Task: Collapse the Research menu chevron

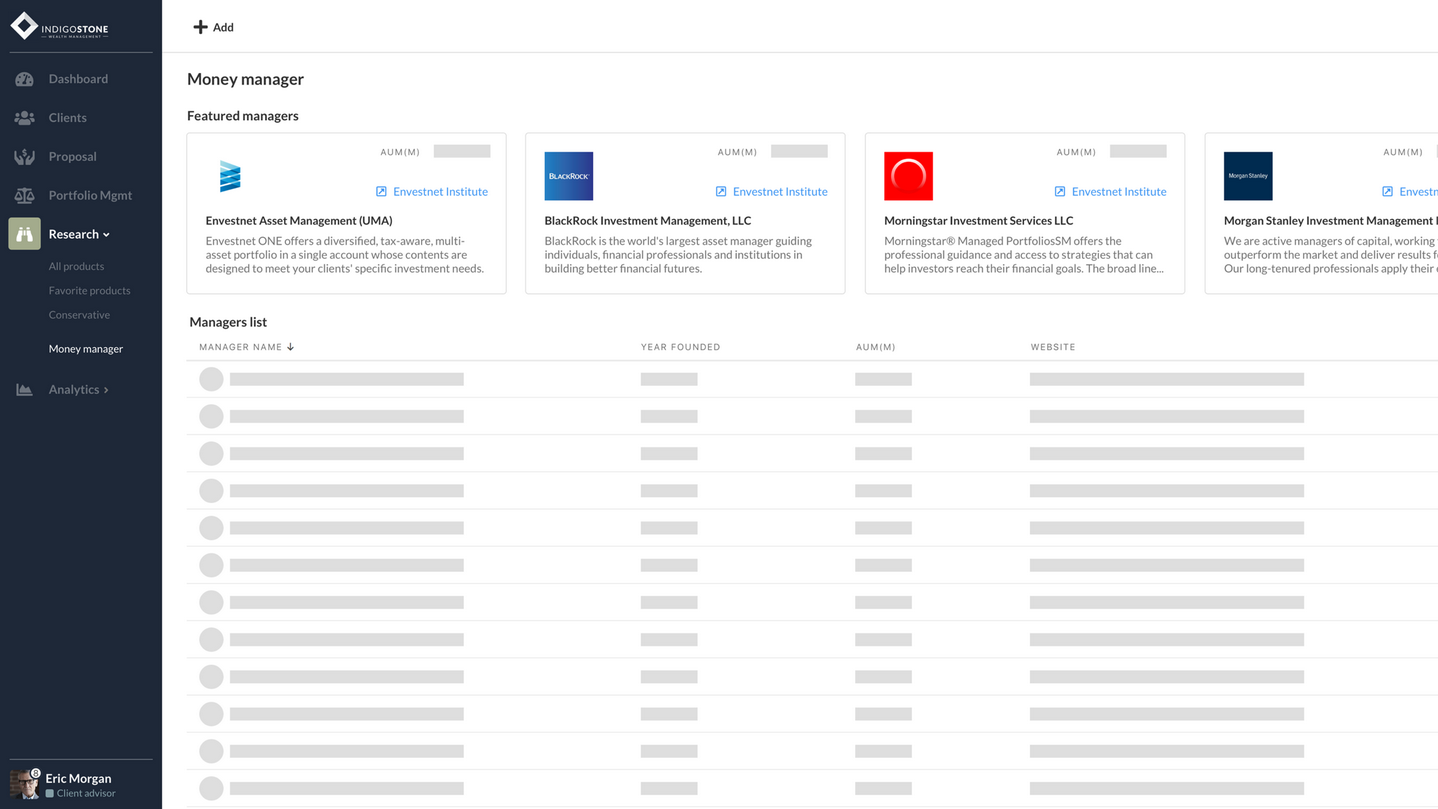Action: (106, 235)
